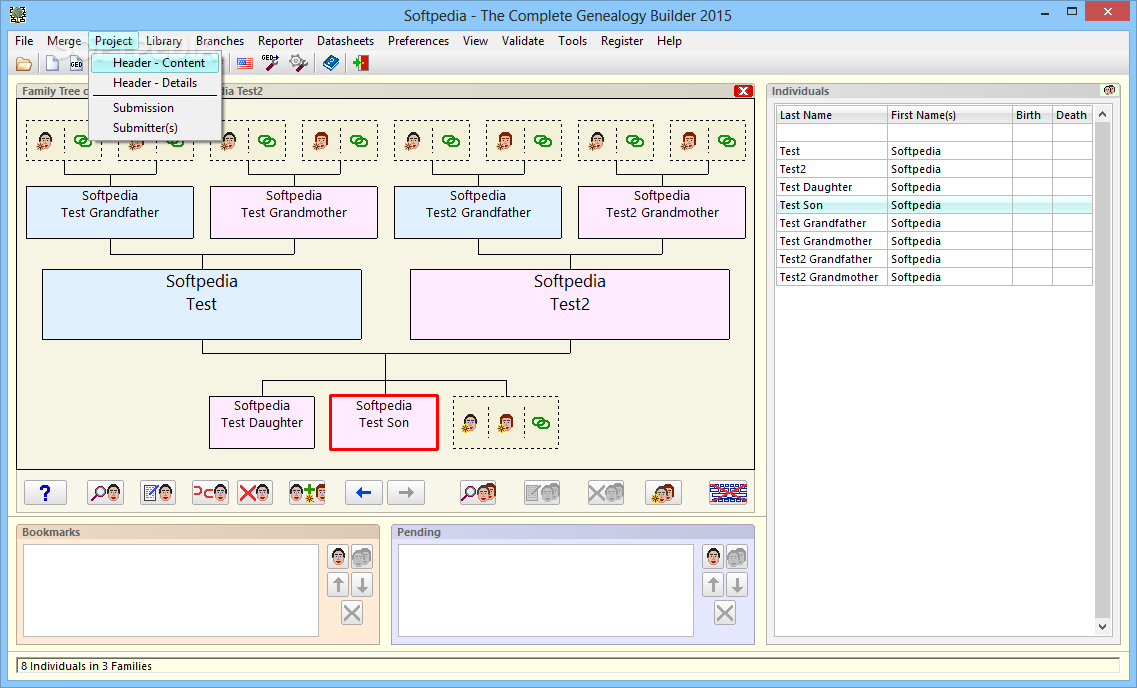
Task: Add individual to Pending with face icon
Action: [714, 558]
